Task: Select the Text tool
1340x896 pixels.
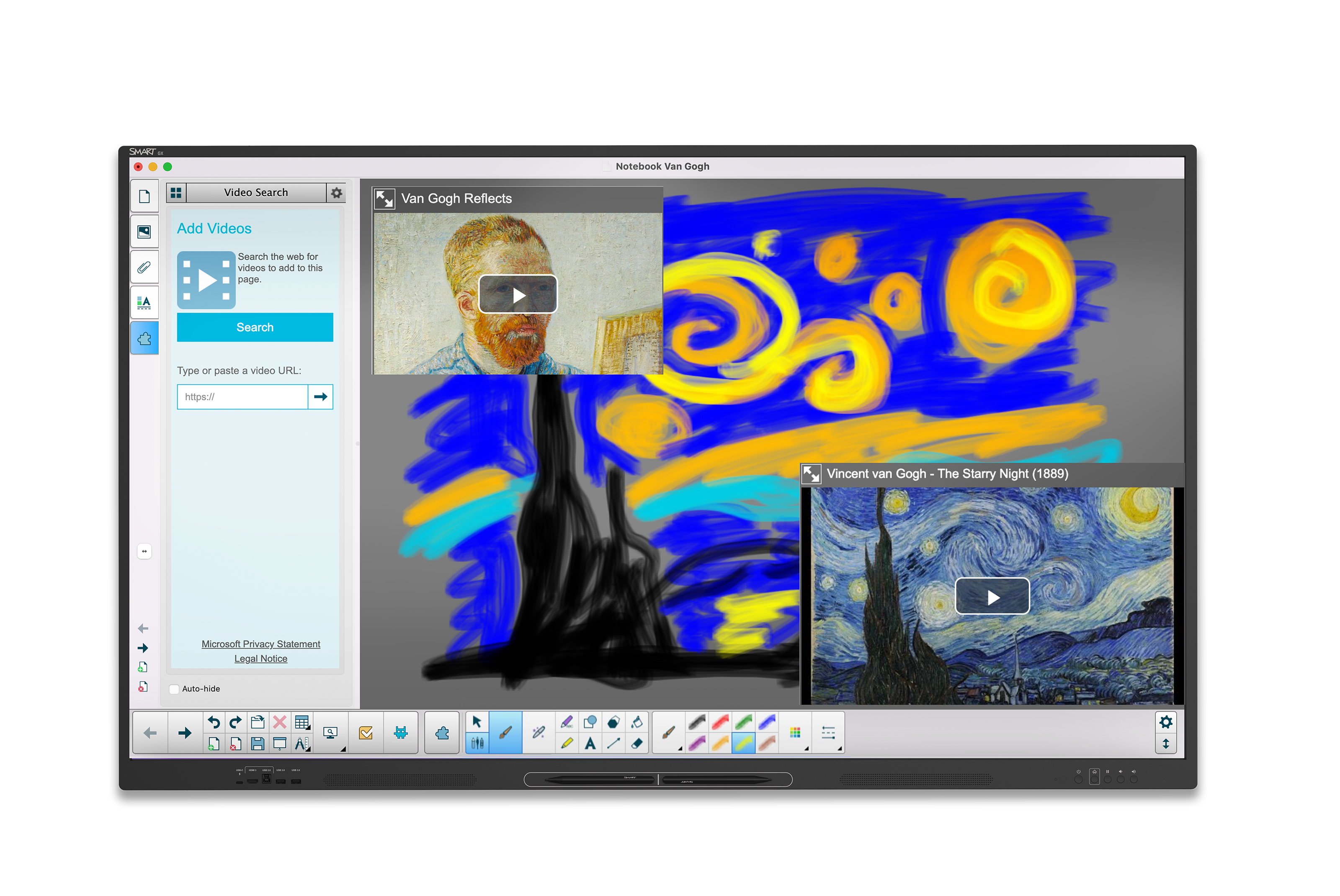Action: pos(590,744)
